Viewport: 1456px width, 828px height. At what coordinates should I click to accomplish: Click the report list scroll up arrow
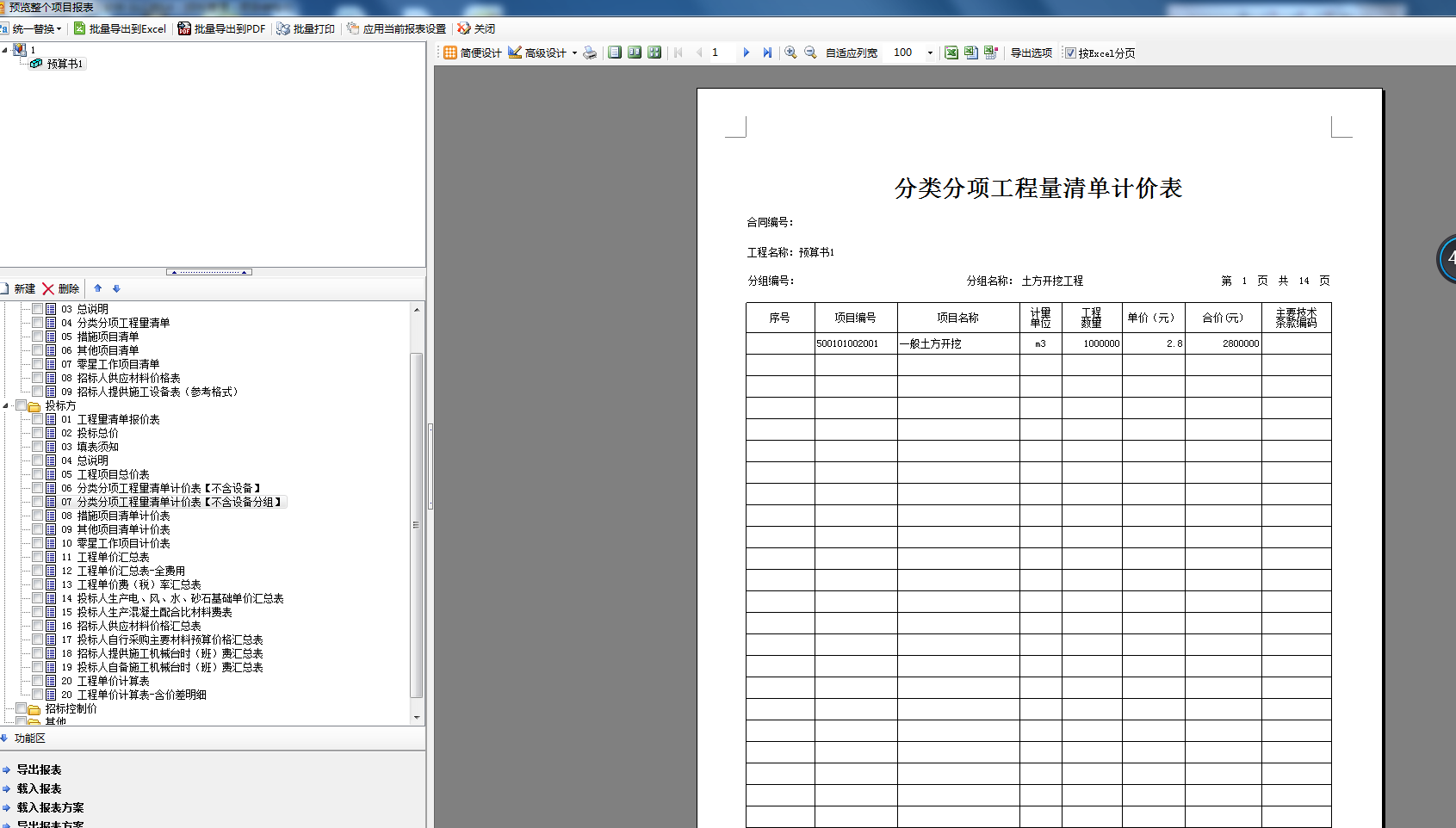(417, 309)
